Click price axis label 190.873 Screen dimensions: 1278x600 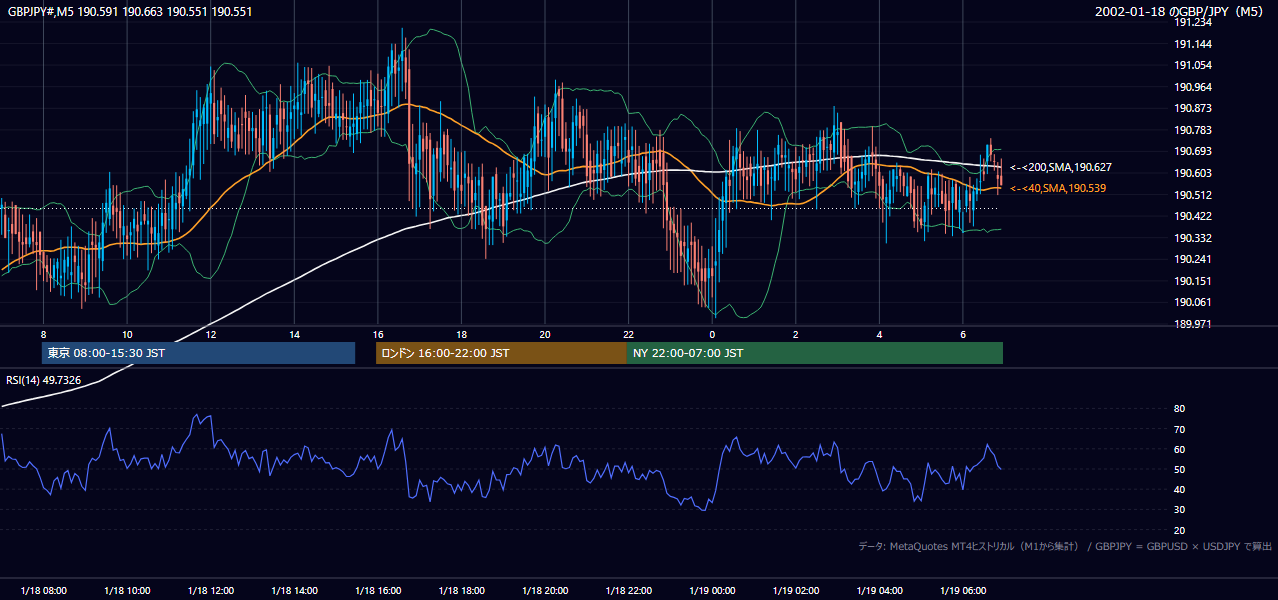coord(1193,108)
